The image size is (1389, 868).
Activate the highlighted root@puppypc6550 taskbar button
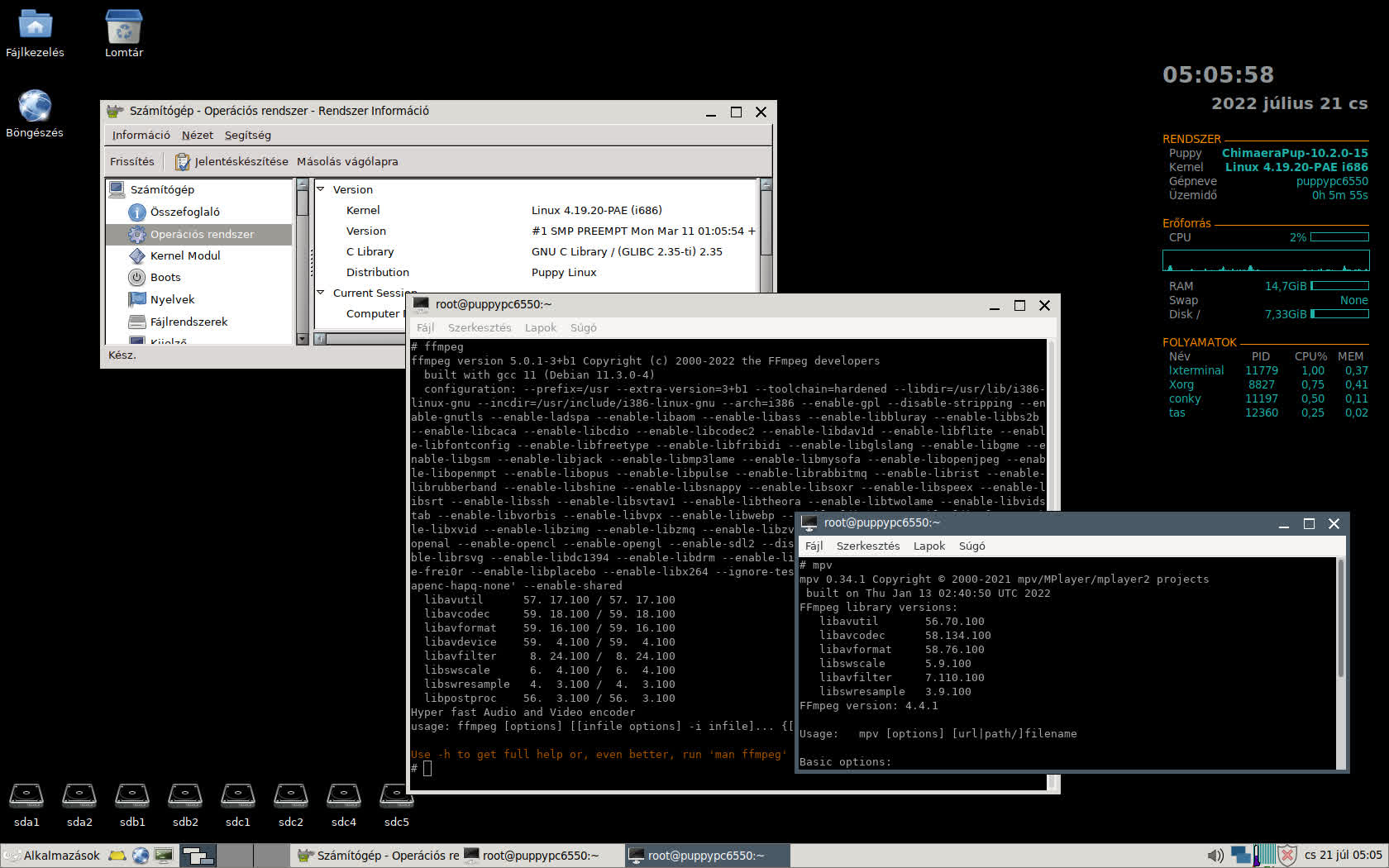click(x=708, y=856)
